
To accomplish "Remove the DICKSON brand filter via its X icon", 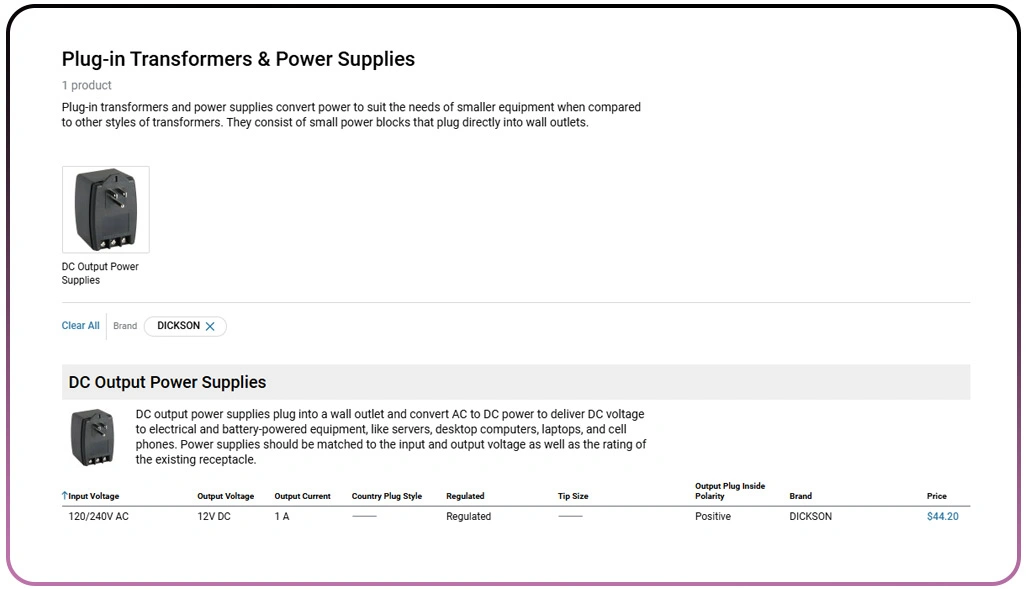I will click(x=211, y=326).
